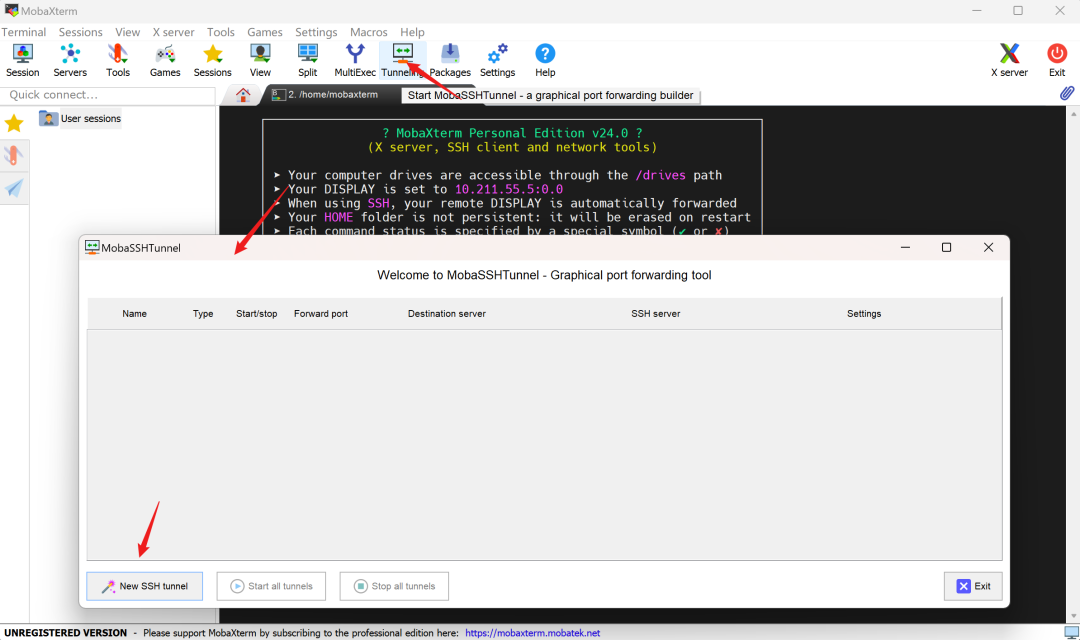Open the Sessions star toolbar icon
1080x640 pixels.
pos(213,60)
